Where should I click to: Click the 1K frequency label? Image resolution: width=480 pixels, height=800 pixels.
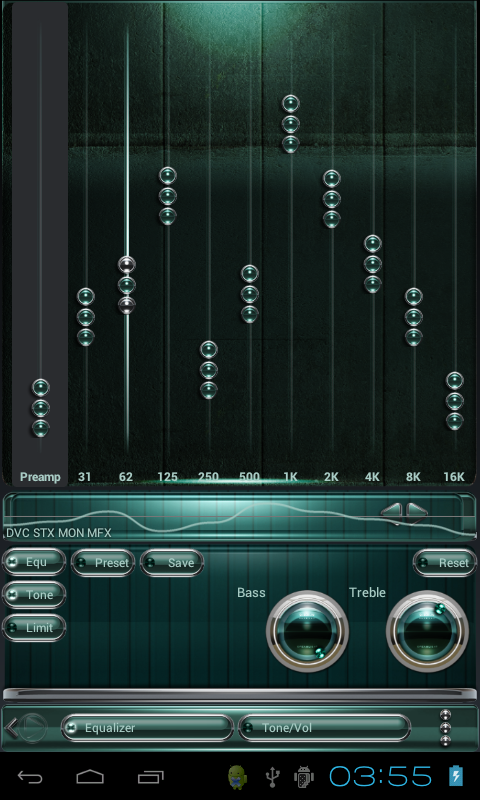coord(290,477)
